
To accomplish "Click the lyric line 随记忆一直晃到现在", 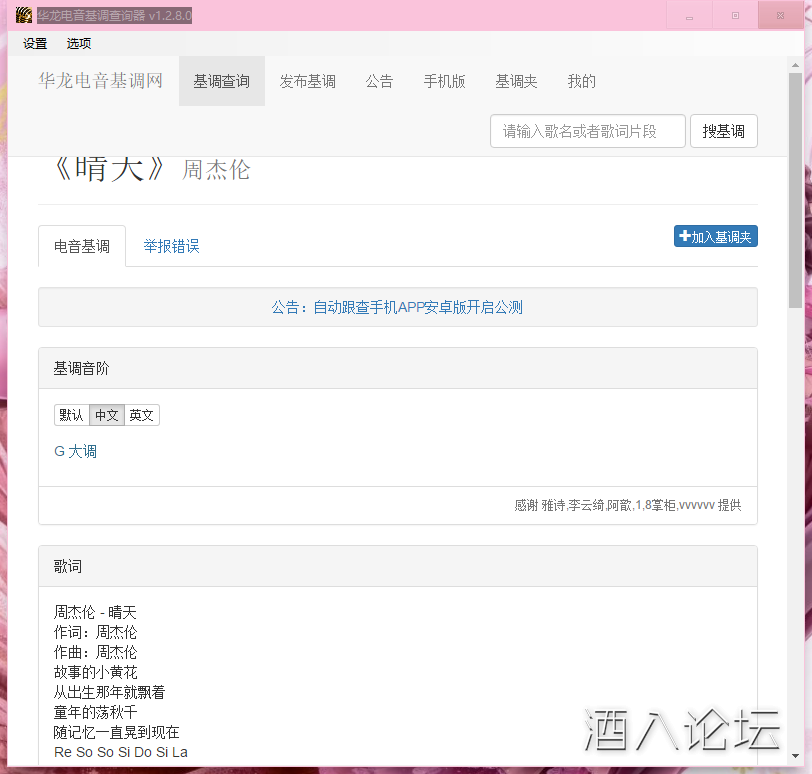I will pyautogui.click(x=117, y=732).
